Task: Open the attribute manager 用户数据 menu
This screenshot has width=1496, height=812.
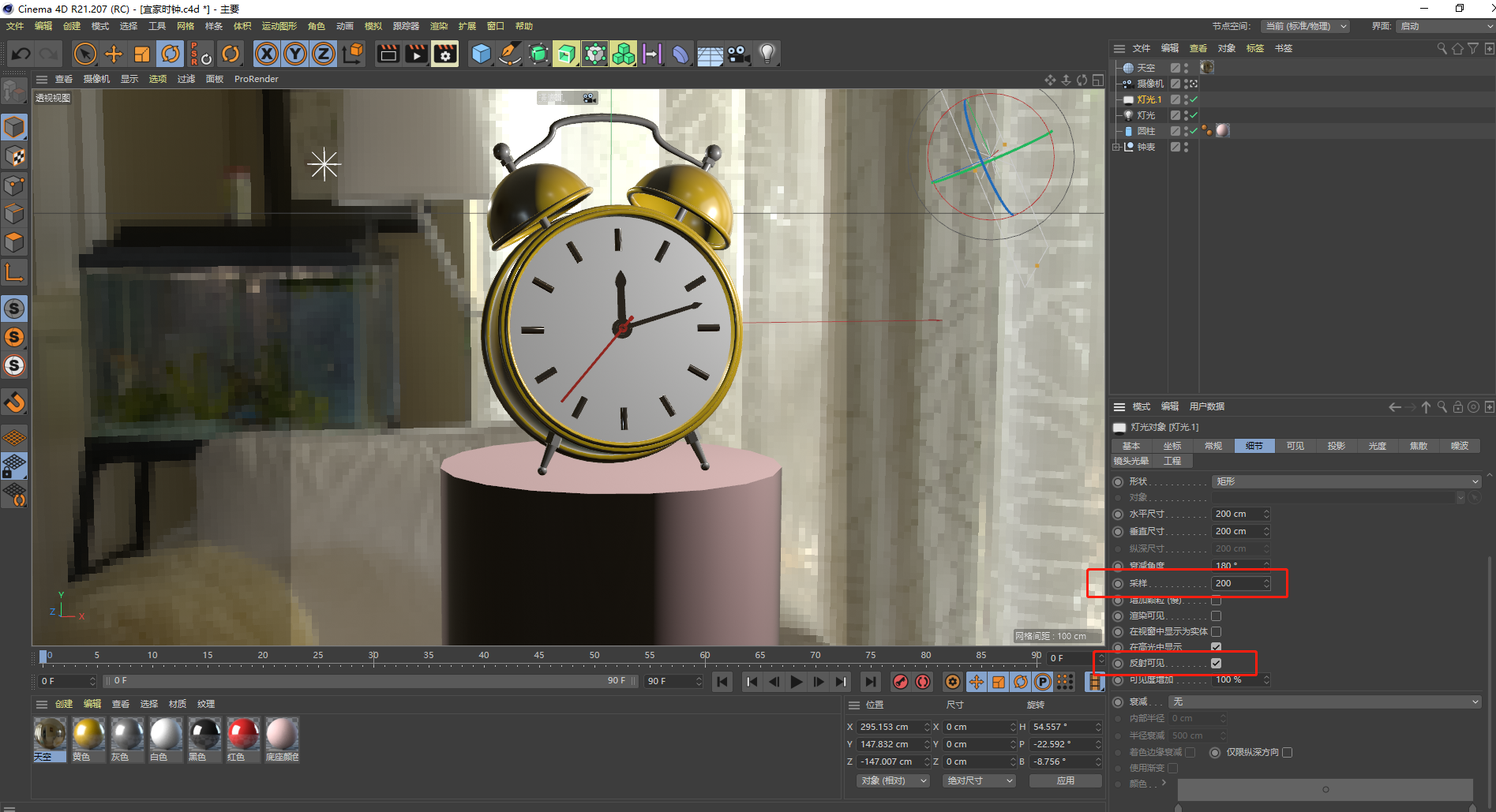Action: (x=1207, y=406)
